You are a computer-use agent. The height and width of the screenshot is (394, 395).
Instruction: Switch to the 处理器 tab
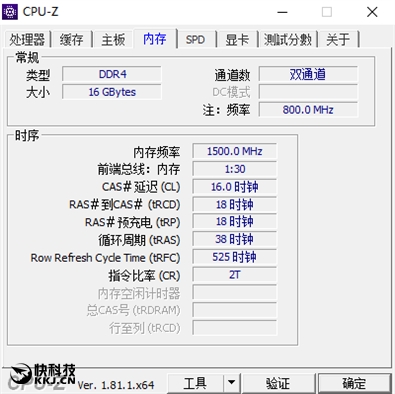[x=27, y=40]
